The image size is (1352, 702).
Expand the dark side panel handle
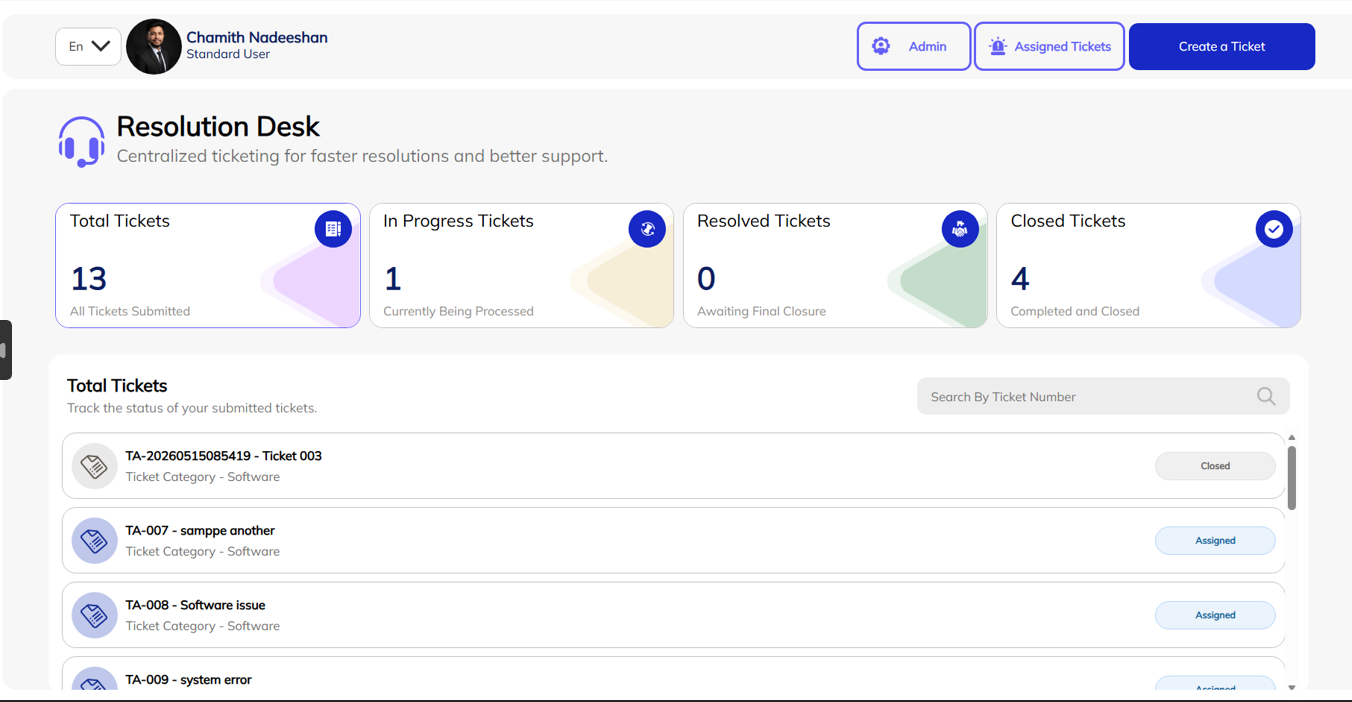[5, 350]
